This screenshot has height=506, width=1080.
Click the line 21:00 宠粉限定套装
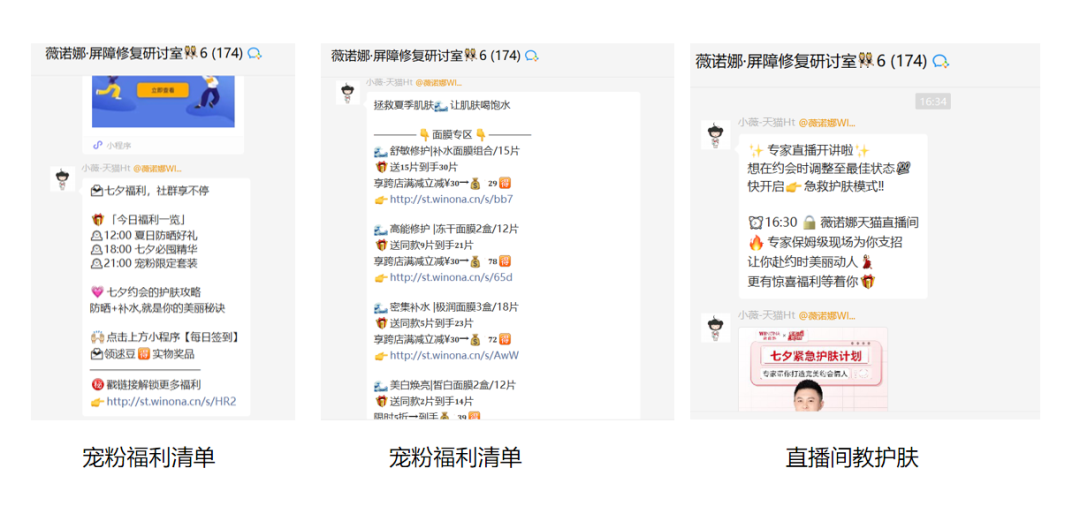(x=144, y=263)
